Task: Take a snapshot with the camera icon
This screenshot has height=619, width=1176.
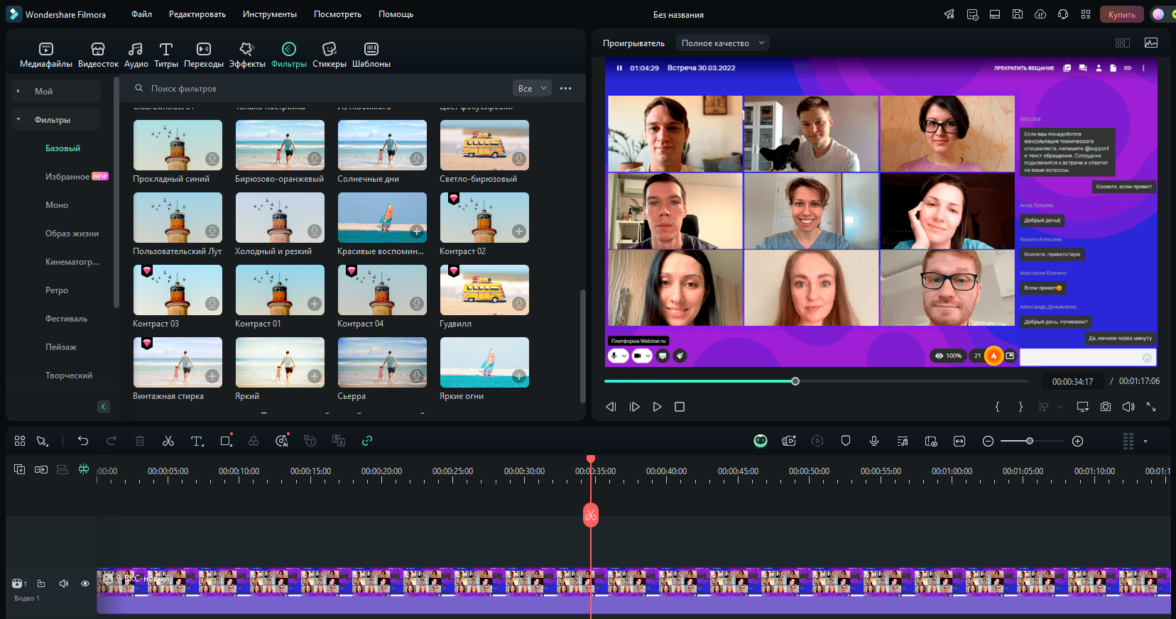Action: [x=1105, y=407]
